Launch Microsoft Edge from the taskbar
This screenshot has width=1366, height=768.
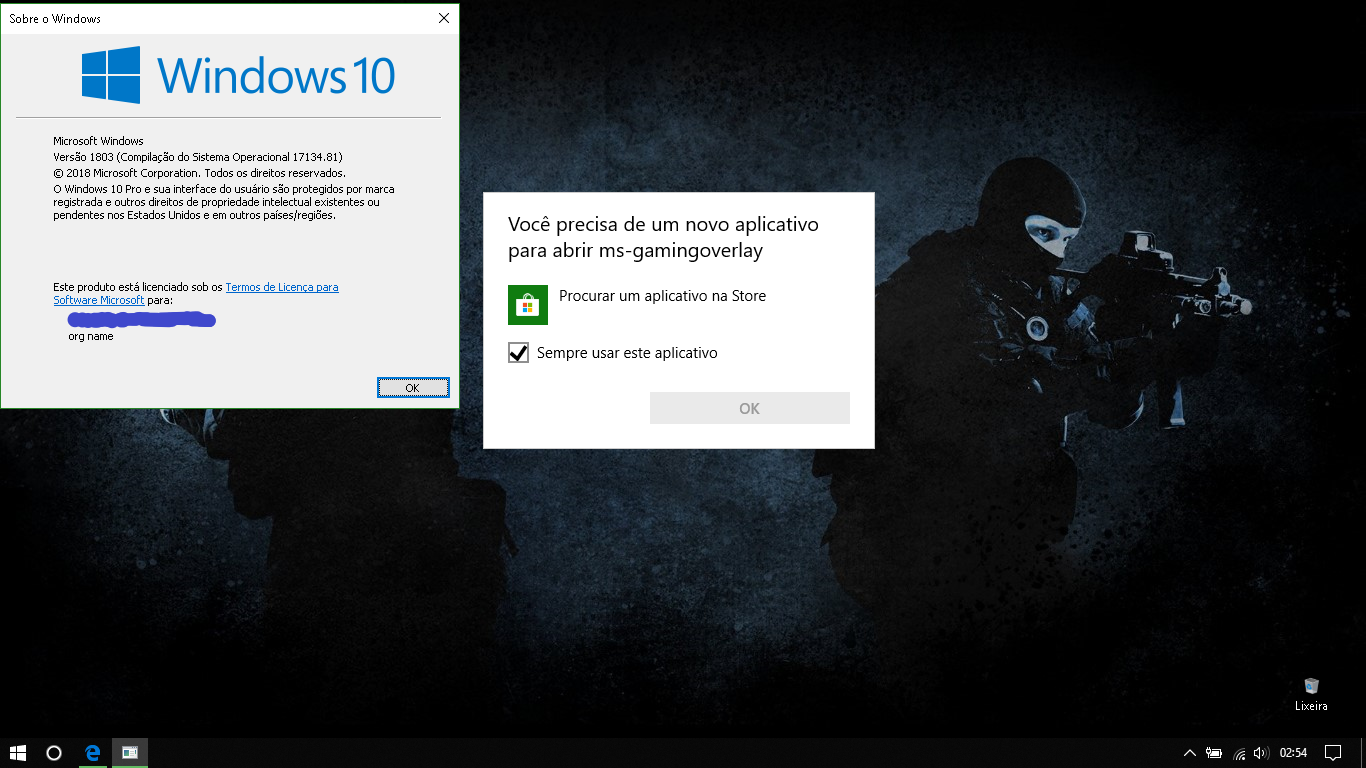pos(92,753)
